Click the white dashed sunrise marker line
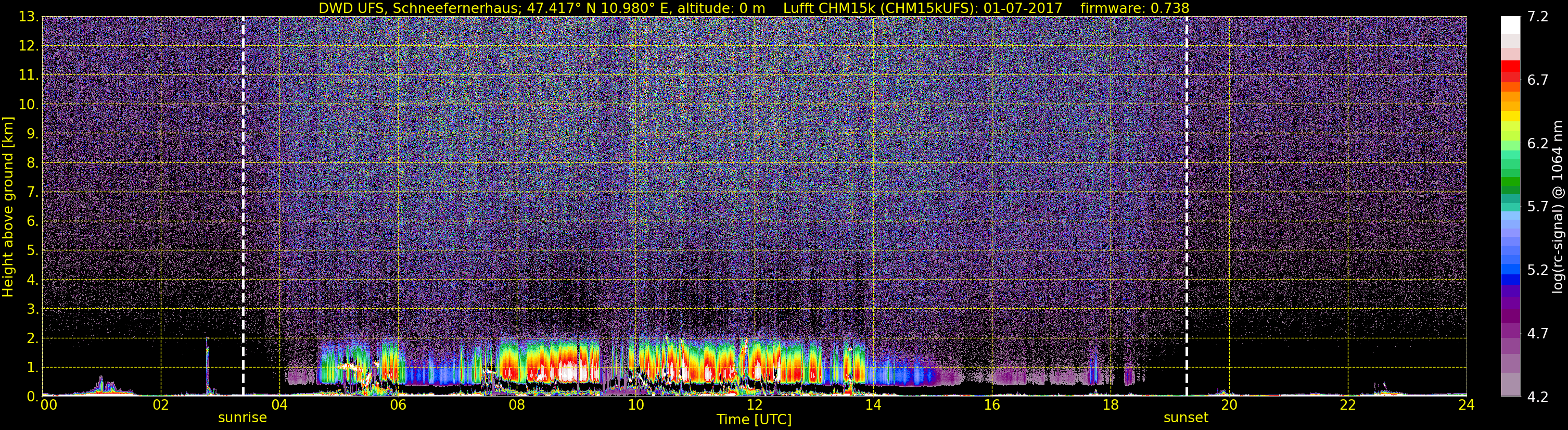Image resolution: width=1568 pixels, height=430 pixels. pos(243,206)
